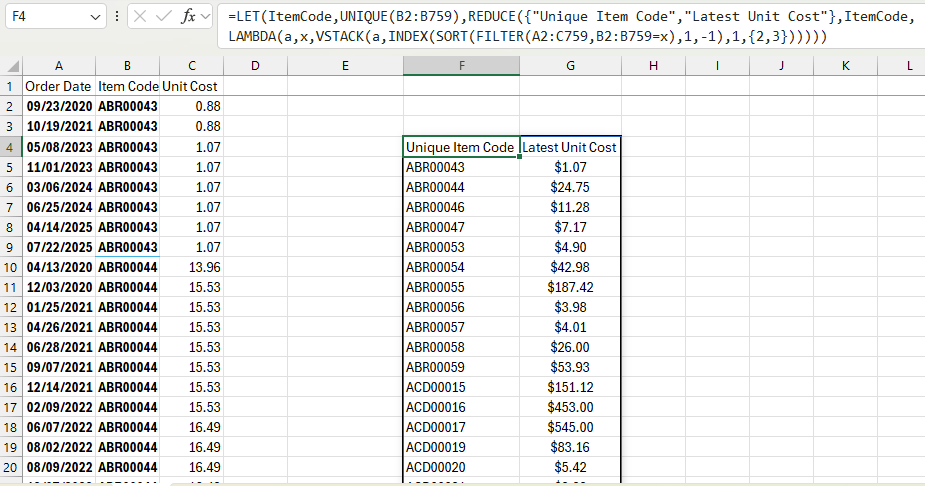This screenshot has width=925, height=486.
Task: Click the Item Code header cell
Action: click(x=127, y=86)
